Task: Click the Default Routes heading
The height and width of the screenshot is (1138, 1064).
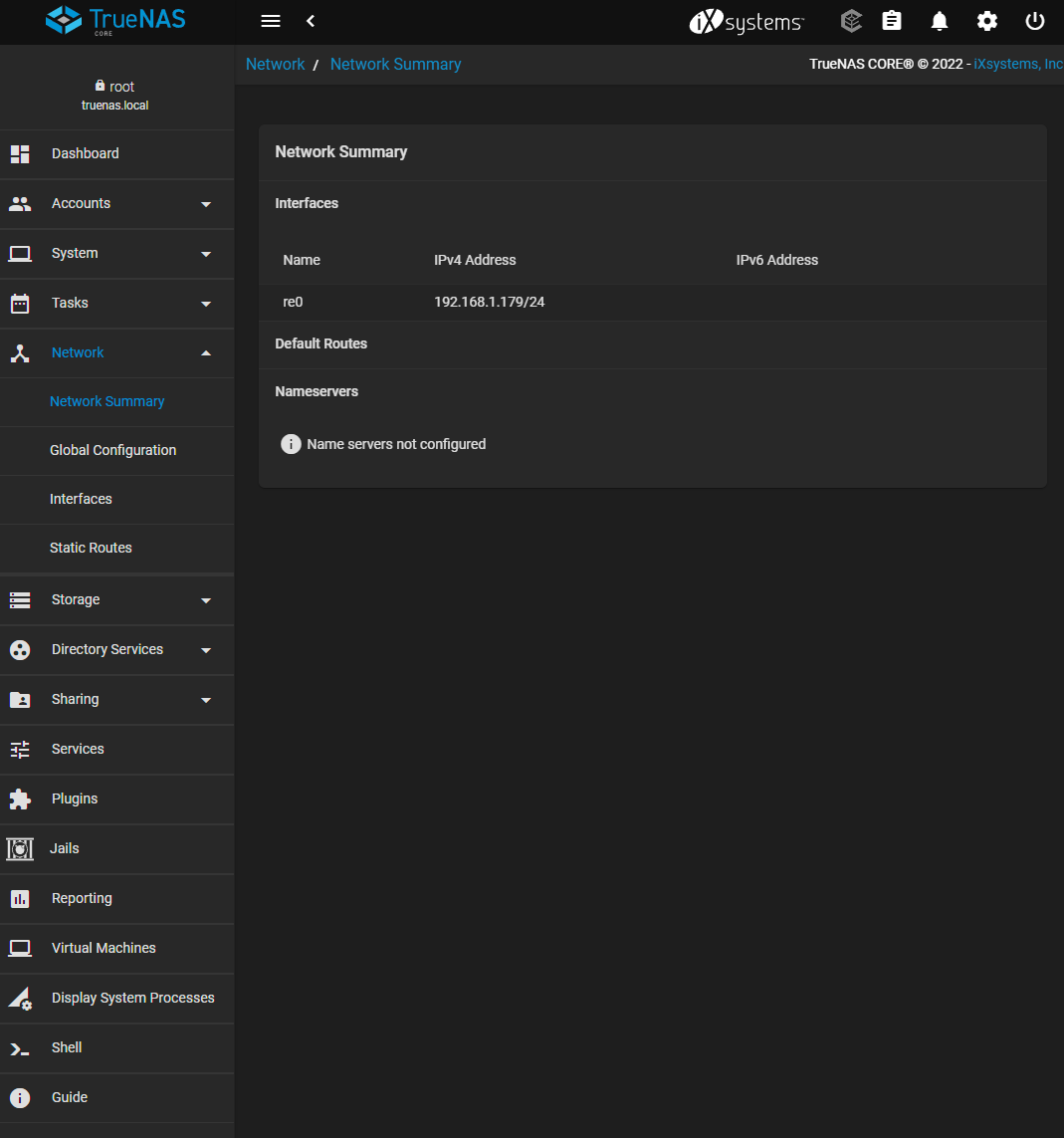Action: 320,343
